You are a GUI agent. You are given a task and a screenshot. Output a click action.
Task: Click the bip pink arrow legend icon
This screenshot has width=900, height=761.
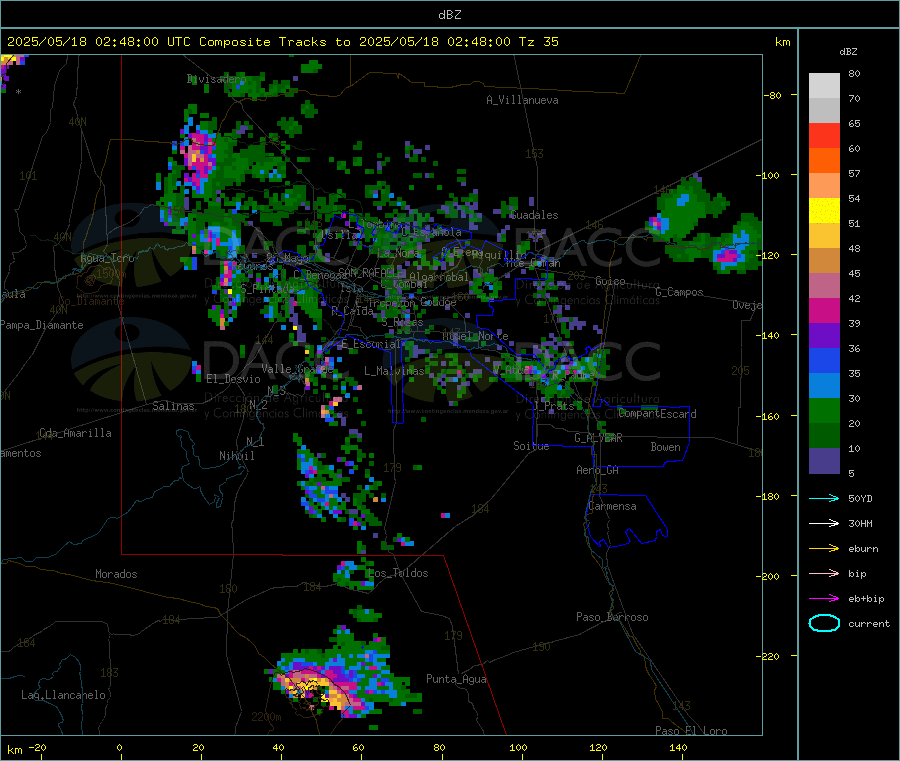pos(824,573)
